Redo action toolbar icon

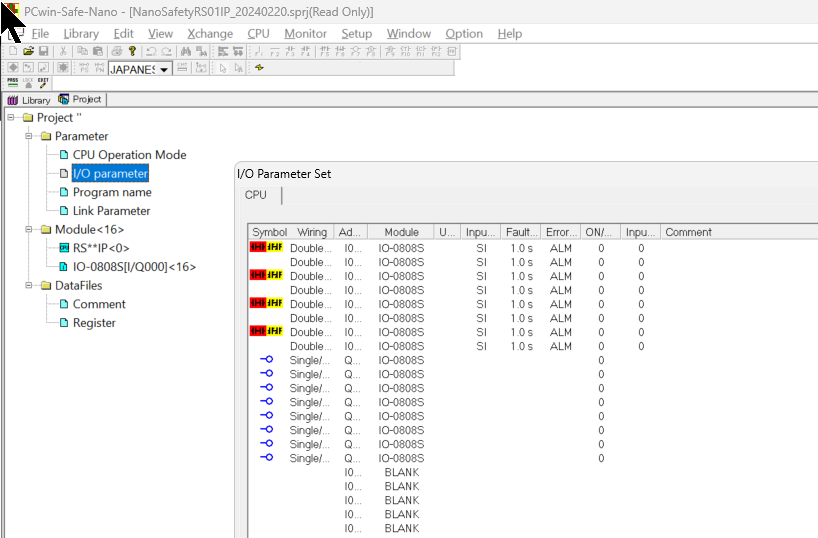pos(166,51)
